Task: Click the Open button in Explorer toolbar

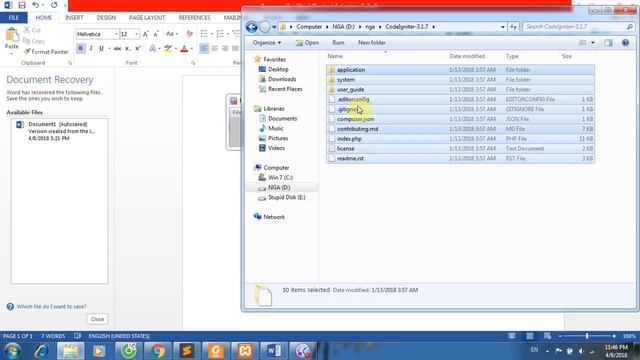Action: point(307,43)
